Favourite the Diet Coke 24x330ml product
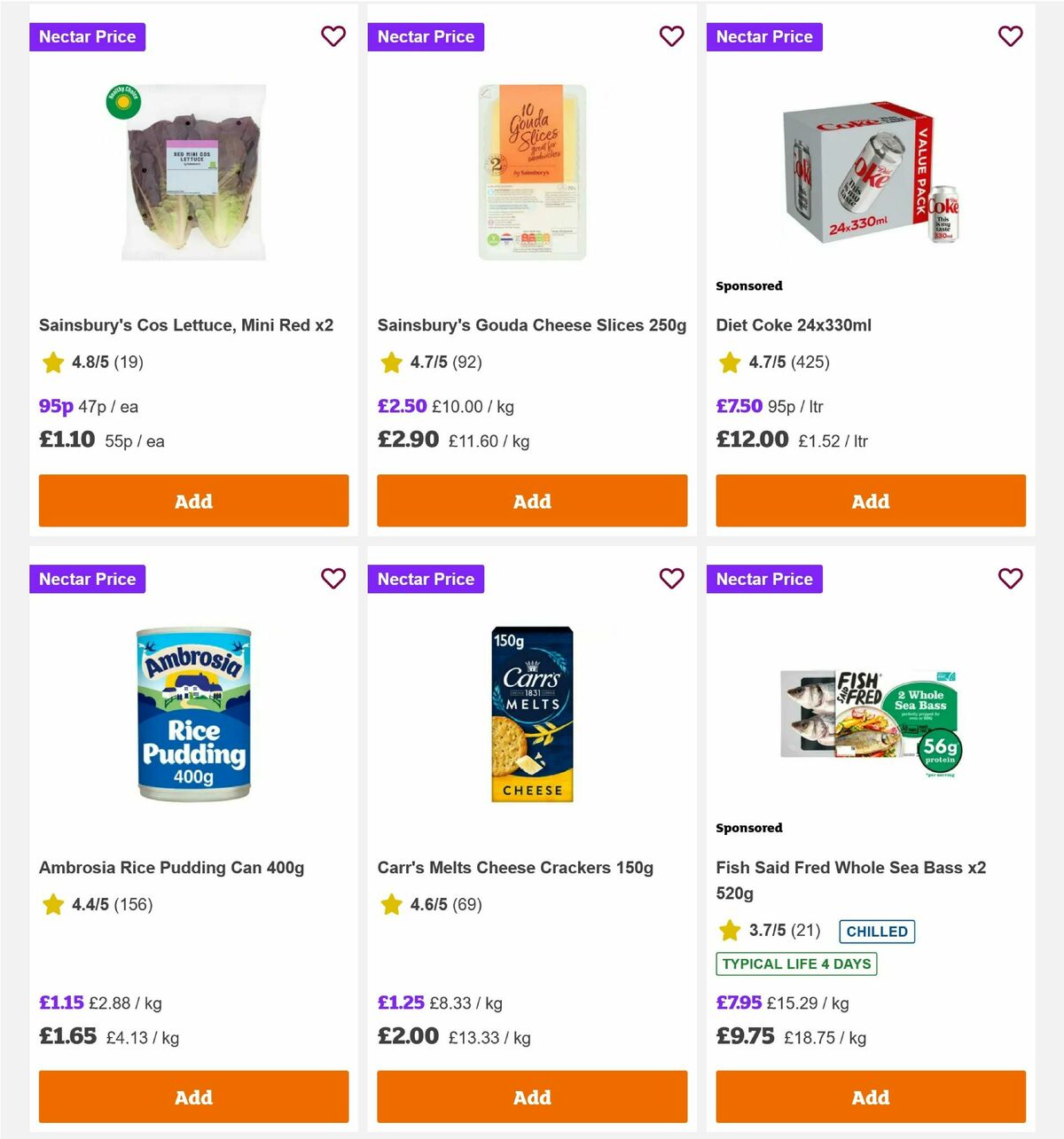 1011,36
